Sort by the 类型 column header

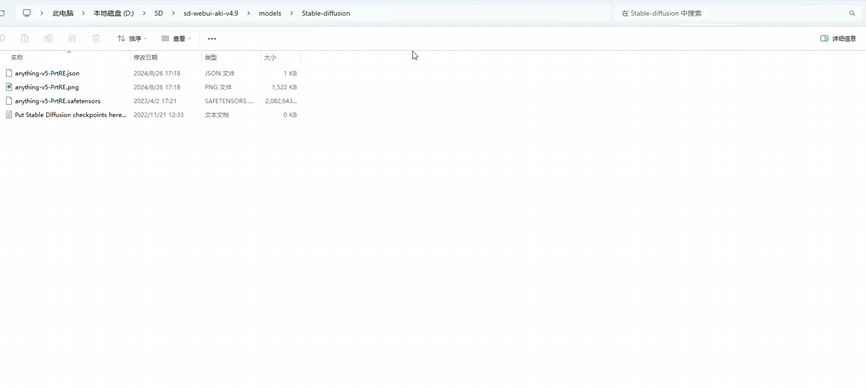[210, 57]
